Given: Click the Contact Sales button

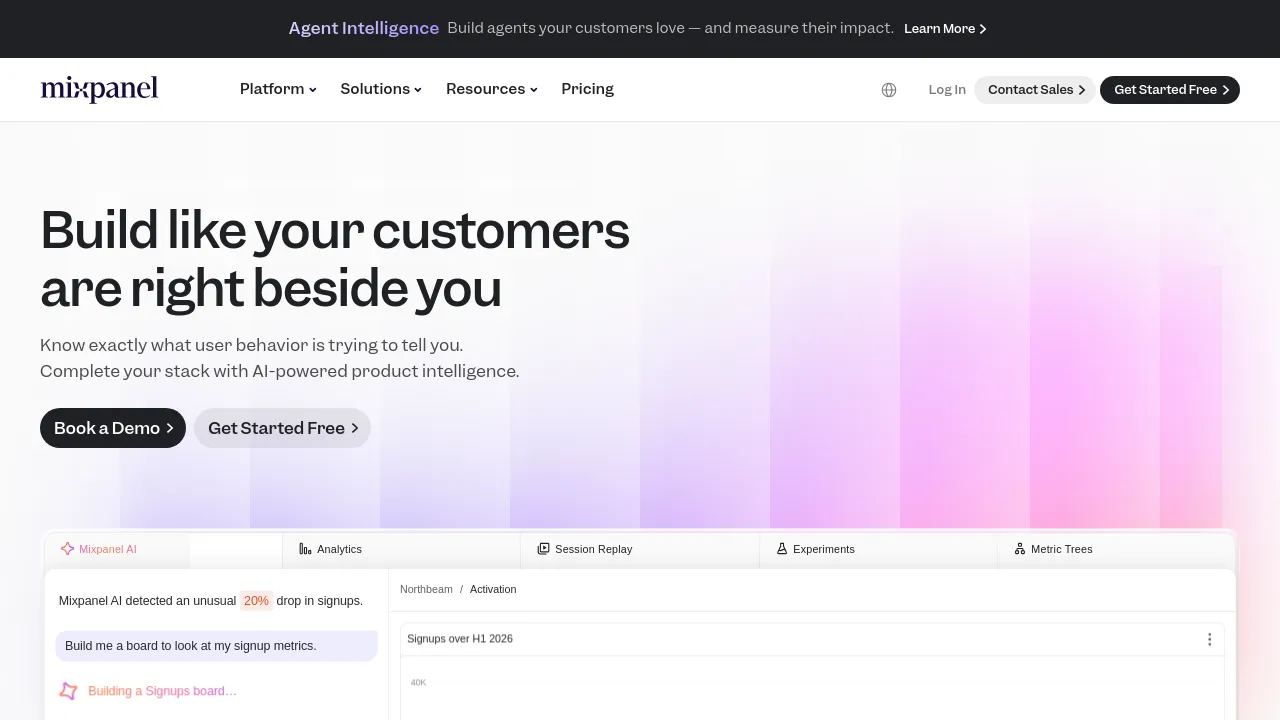Looking at the screenshot, I should click(x=1035, y=90).
